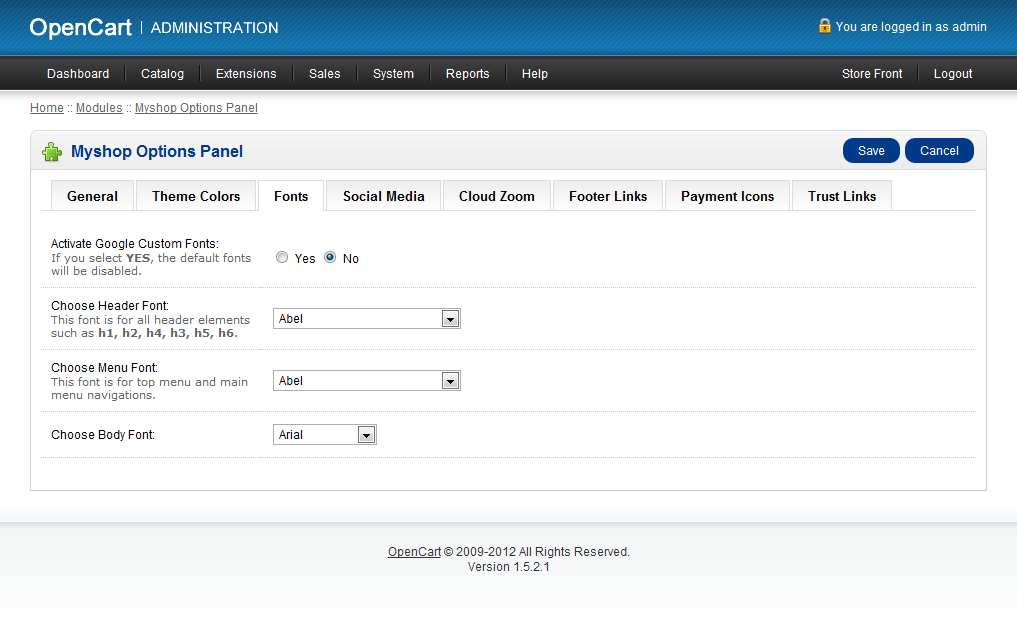Click the 'Choose Body Font:' label
Image resolution: width=1017 pixels, height=634 pixels.
tap(102, 435)
